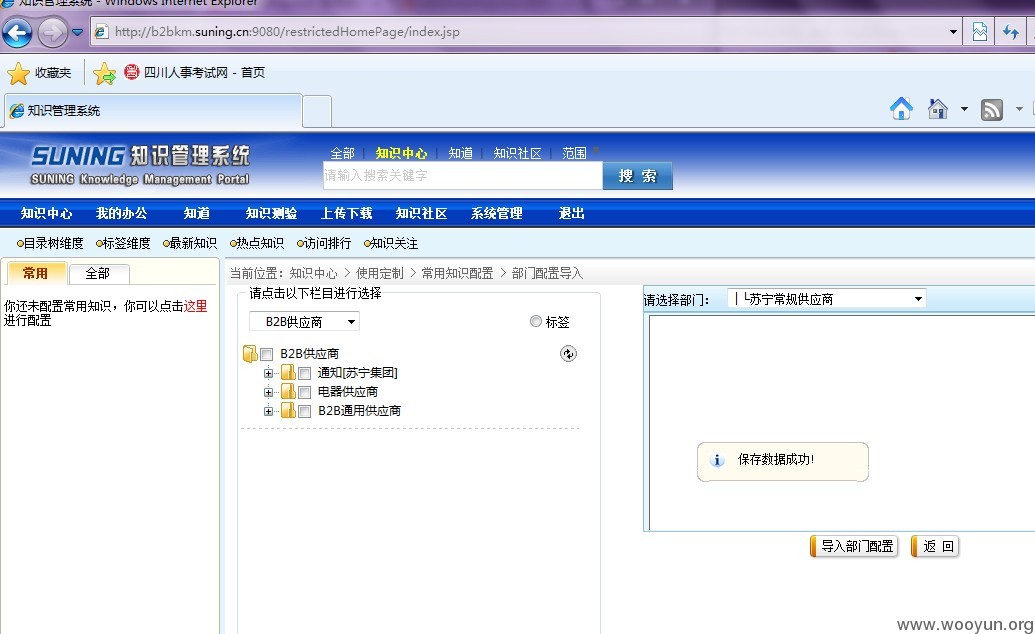Switch to the 全部 sidebar tab
This screenshot has width=1035, height=634.
[x=98, y=273]
